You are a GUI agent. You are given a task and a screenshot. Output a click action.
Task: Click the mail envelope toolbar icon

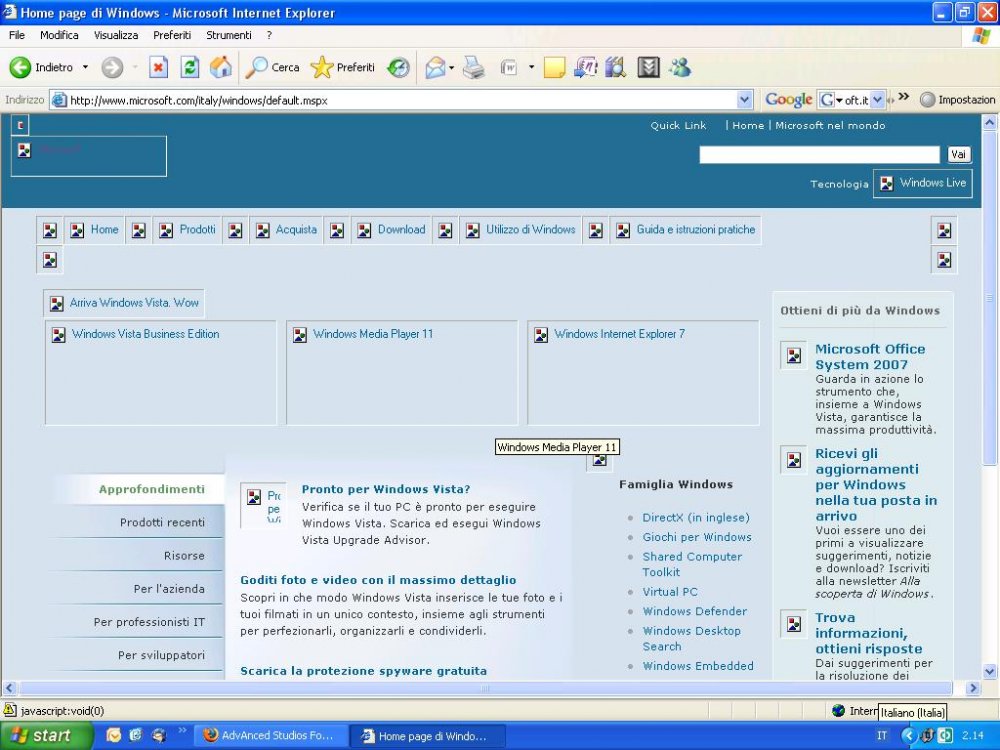coord(434,67)
